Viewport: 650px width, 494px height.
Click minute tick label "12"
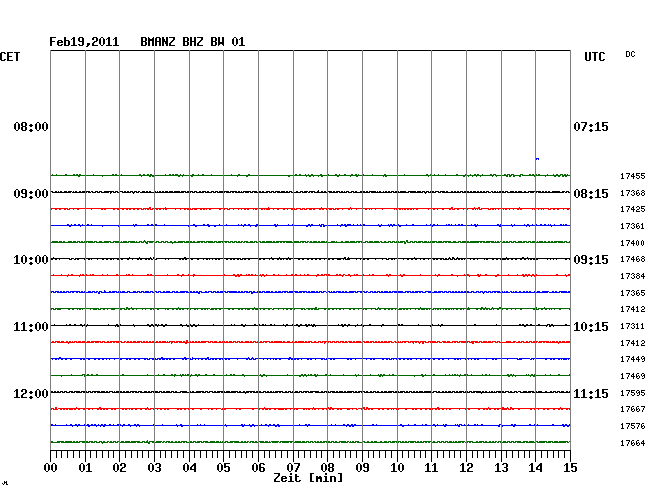coord(466,468)
